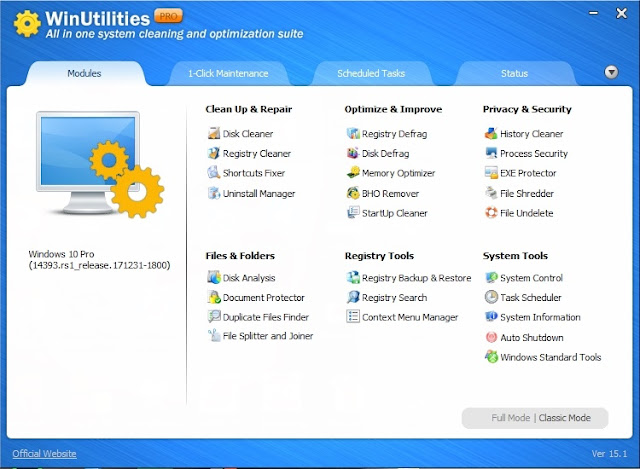Screen dimensions: 640x469
Task: Switch to the 1-Click Maintenance tab
Action: click(228, 73)
